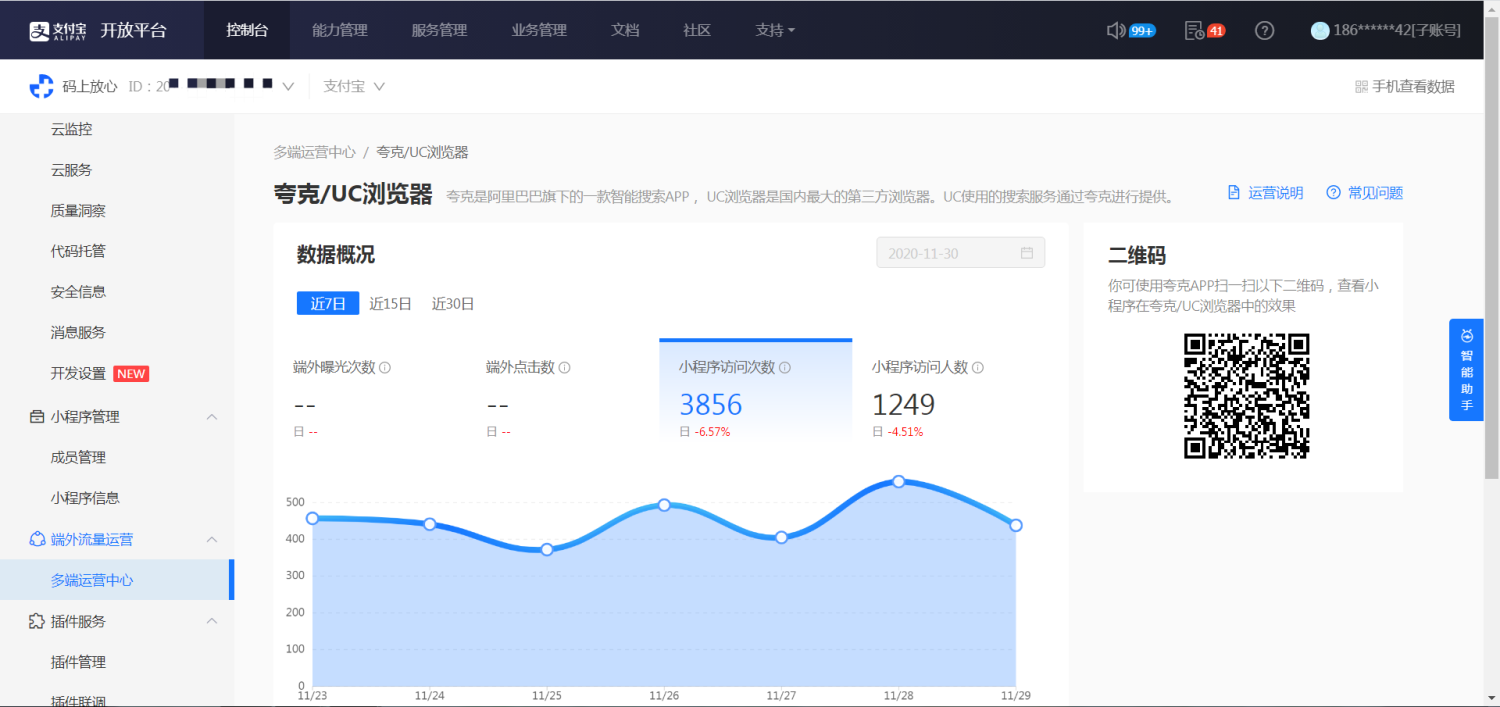The image size is (1500, 707).
Task: Click the 常见问题 link
Action: click(x=1375, y=192)
